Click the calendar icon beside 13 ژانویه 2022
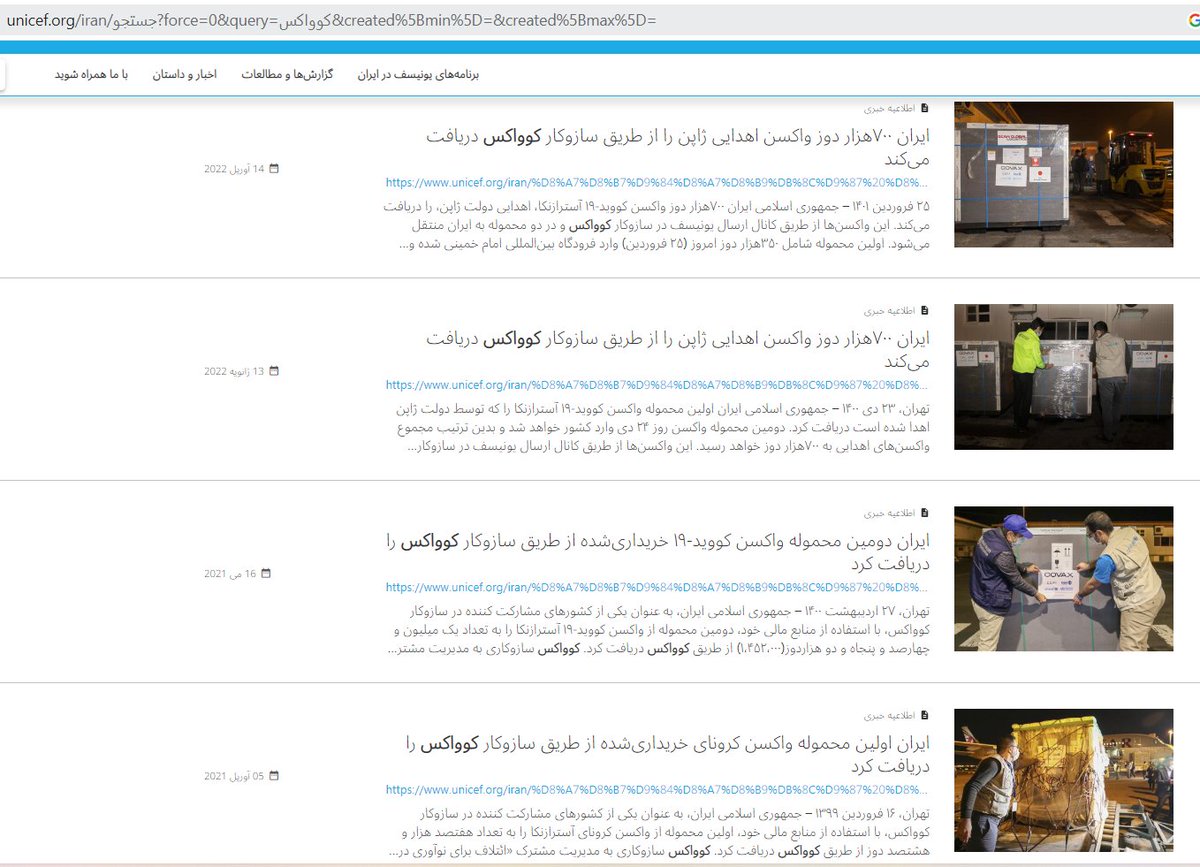Image resolution: width=1200 pixels, height=867 pixels. 274,371
